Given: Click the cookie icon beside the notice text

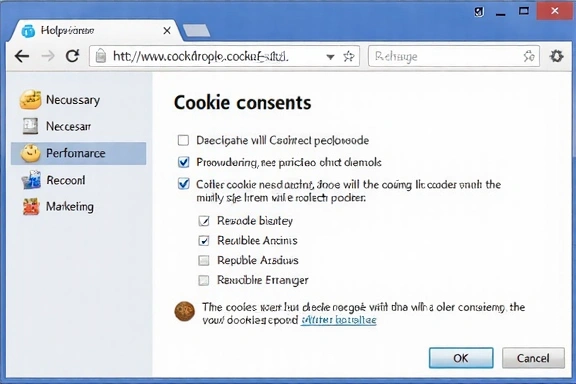Looking at the screenshot, I should [x=184, y=312].
